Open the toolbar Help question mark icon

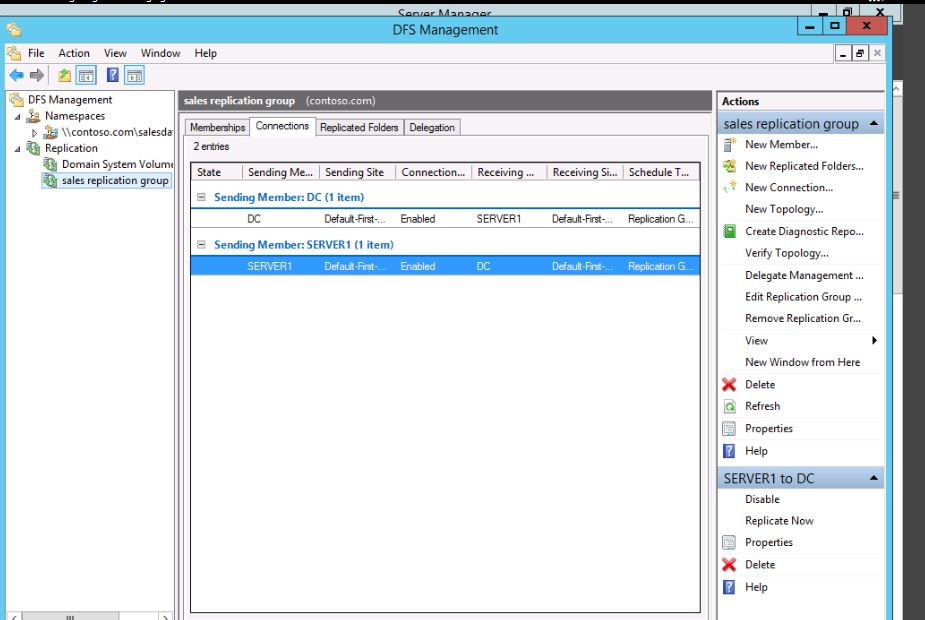pyautogui.click(x=113, y=76)
